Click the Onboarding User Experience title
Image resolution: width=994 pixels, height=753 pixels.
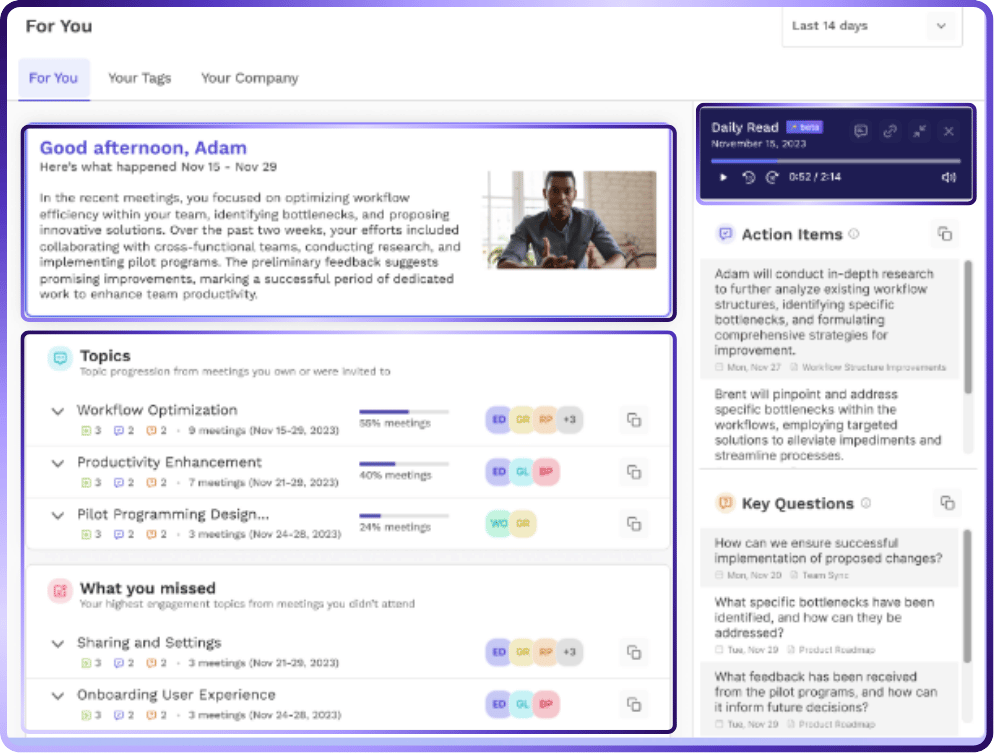pyautogui.click(x=176, y=695)
